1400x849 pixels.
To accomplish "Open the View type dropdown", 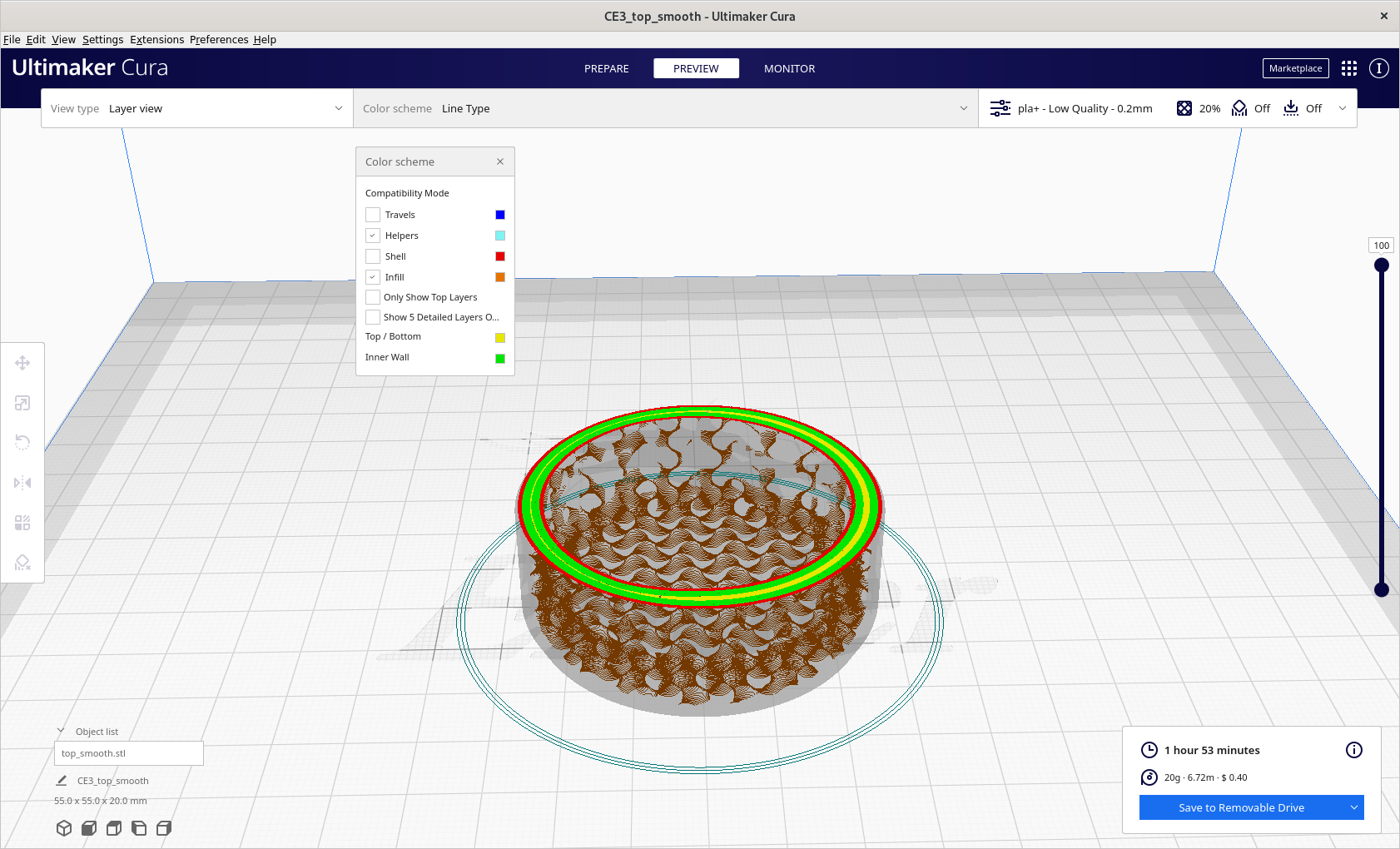I will pos(197,108).
